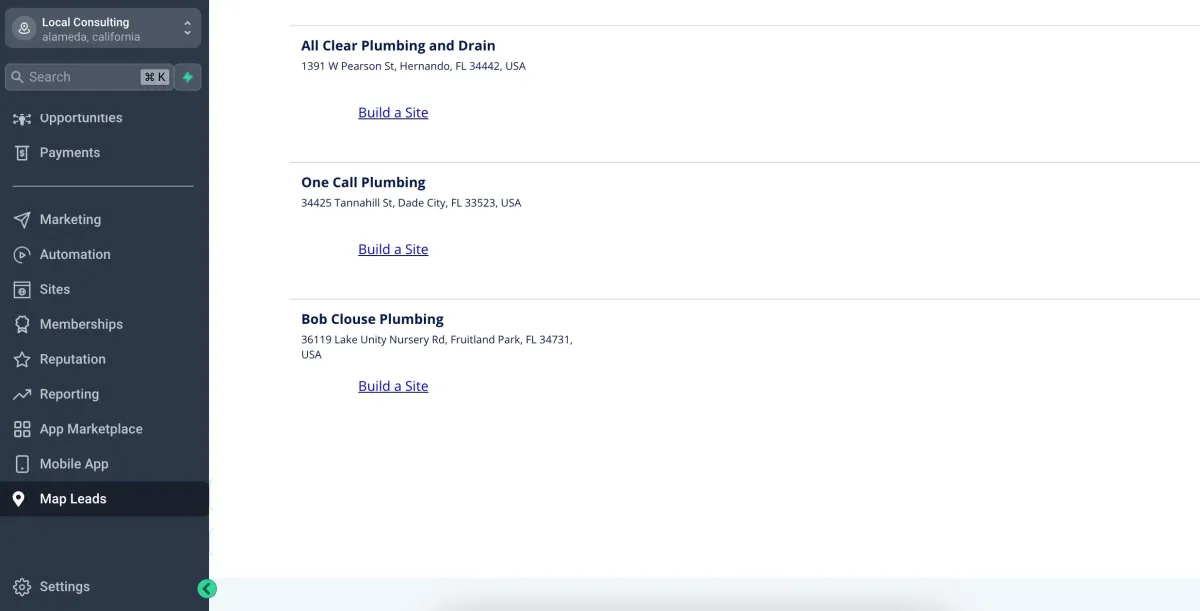
Task: Click the Marketing paper plane icon
Action: click(22, 220)
